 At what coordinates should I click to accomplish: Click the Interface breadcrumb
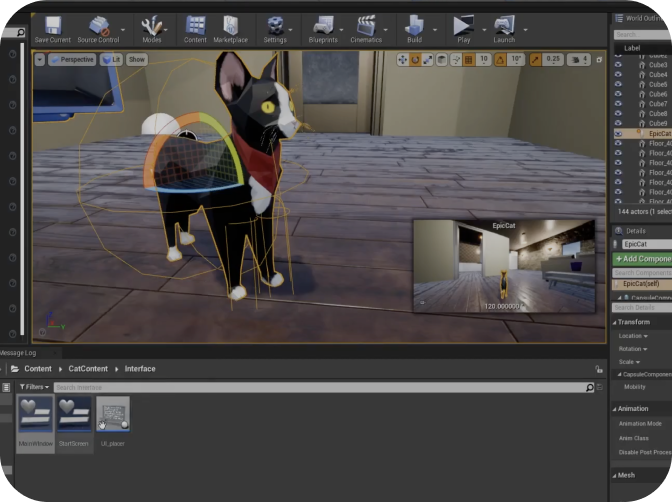[x=140, y=369]
